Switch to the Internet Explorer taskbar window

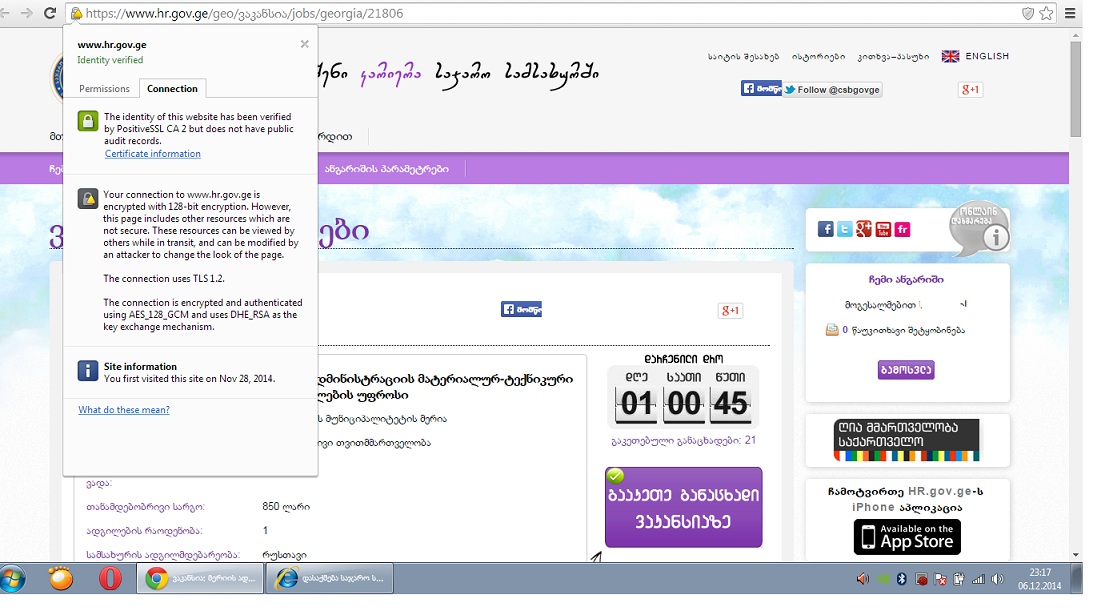pos(330,578)
